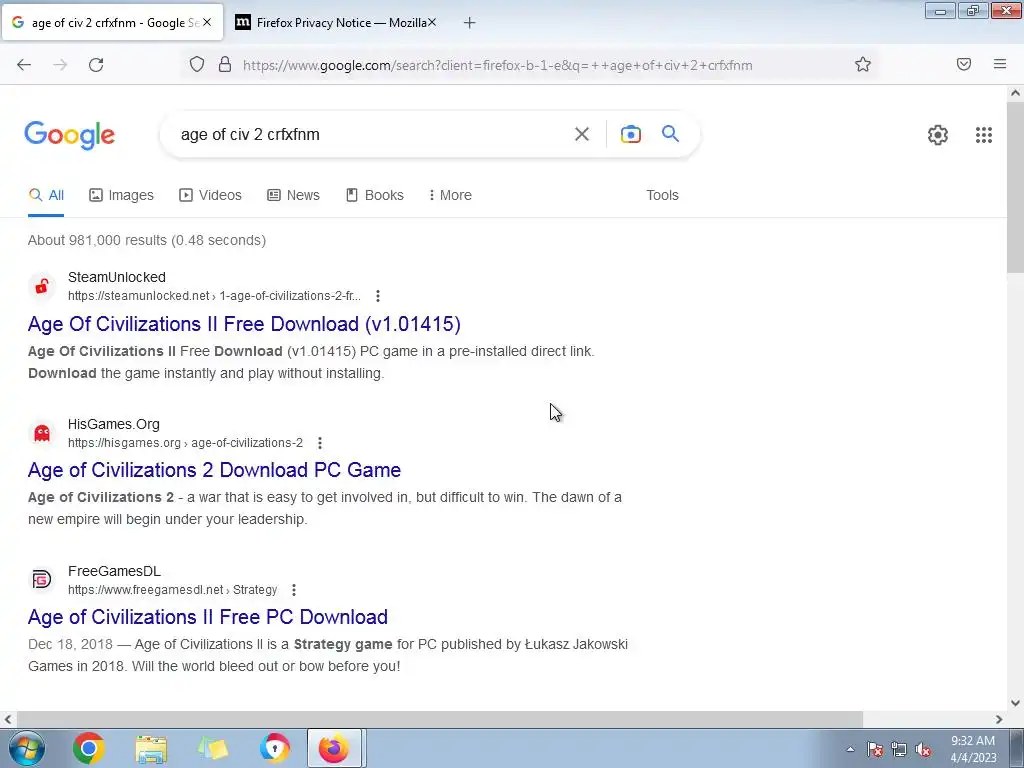Switch to the News results tab

coord(293,195)
